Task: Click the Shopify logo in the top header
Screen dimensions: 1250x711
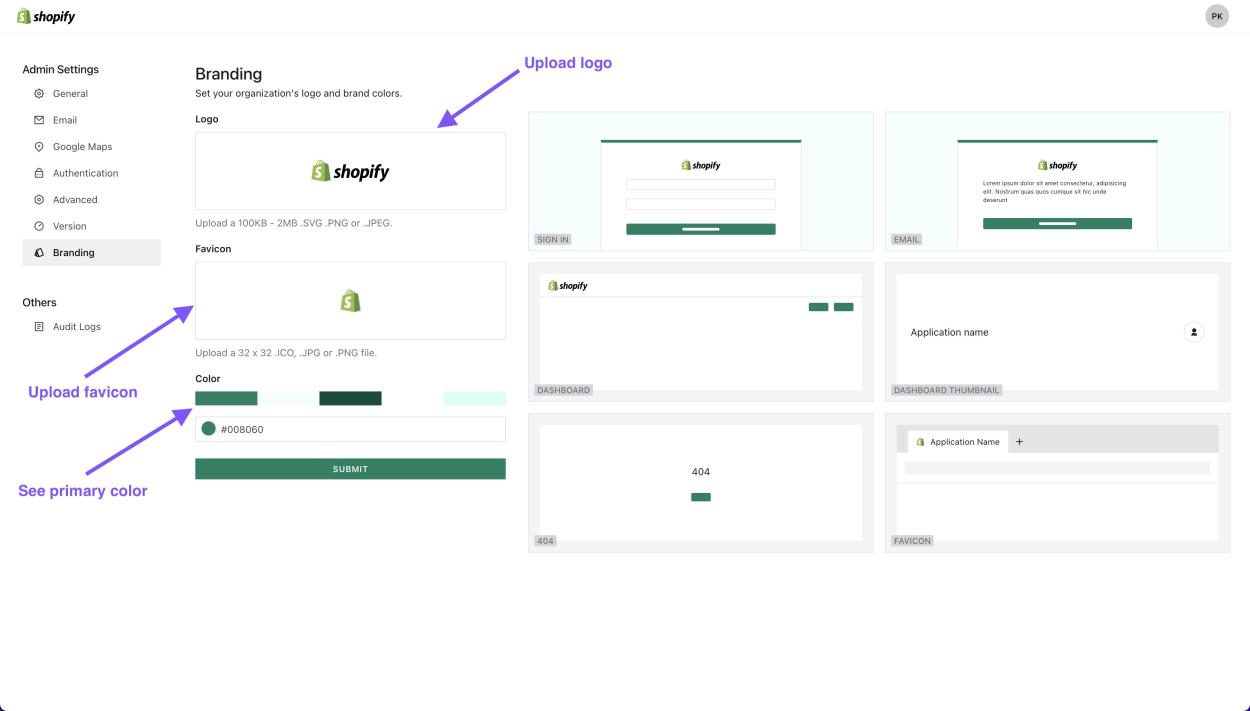Action: pyautogui.click(x=46, y=16)
